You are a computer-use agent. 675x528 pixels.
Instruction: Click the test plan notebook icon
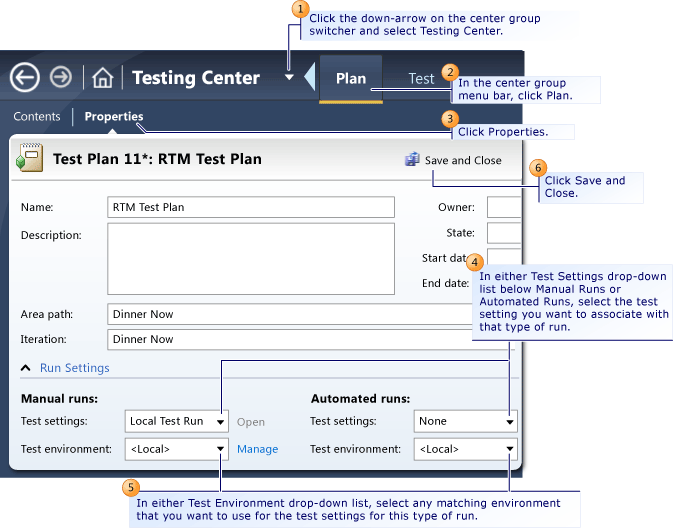point(30,157)
